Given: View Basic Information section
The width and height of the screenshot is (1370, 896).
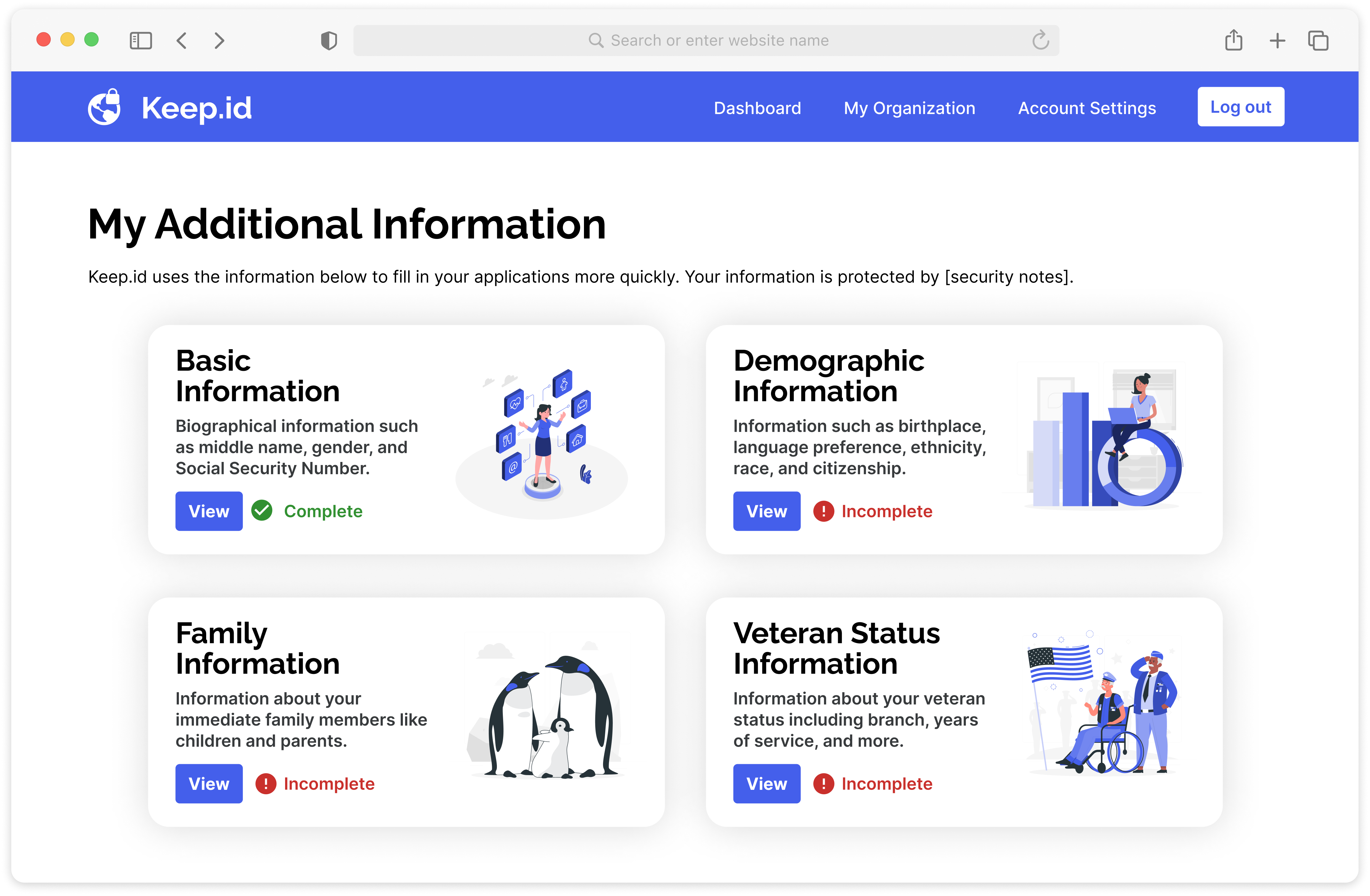Looking at the screenshot, I should click(x=209, y=510).
